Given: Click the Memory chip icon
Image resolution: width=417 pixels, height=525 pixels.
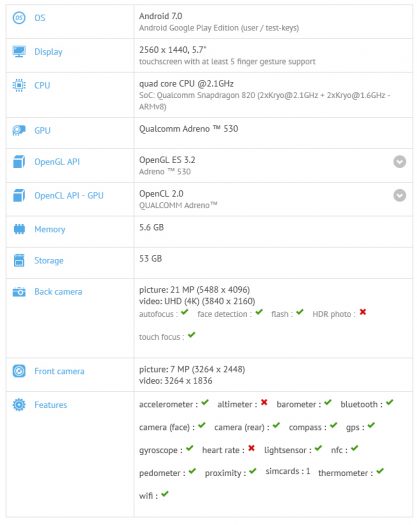Looking at the screenshot, I should 19,229.
